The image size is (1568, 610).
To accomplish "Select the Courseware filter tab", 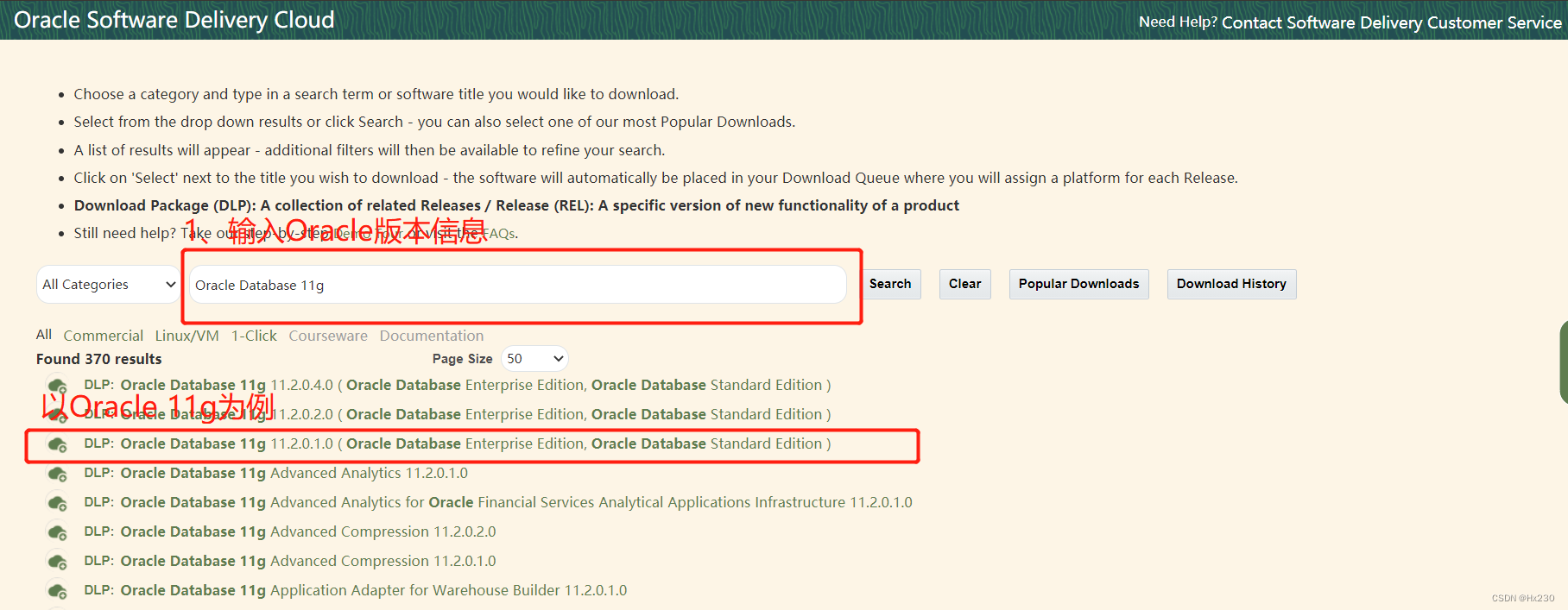I will pyautogui.click(x=328, y=336).
